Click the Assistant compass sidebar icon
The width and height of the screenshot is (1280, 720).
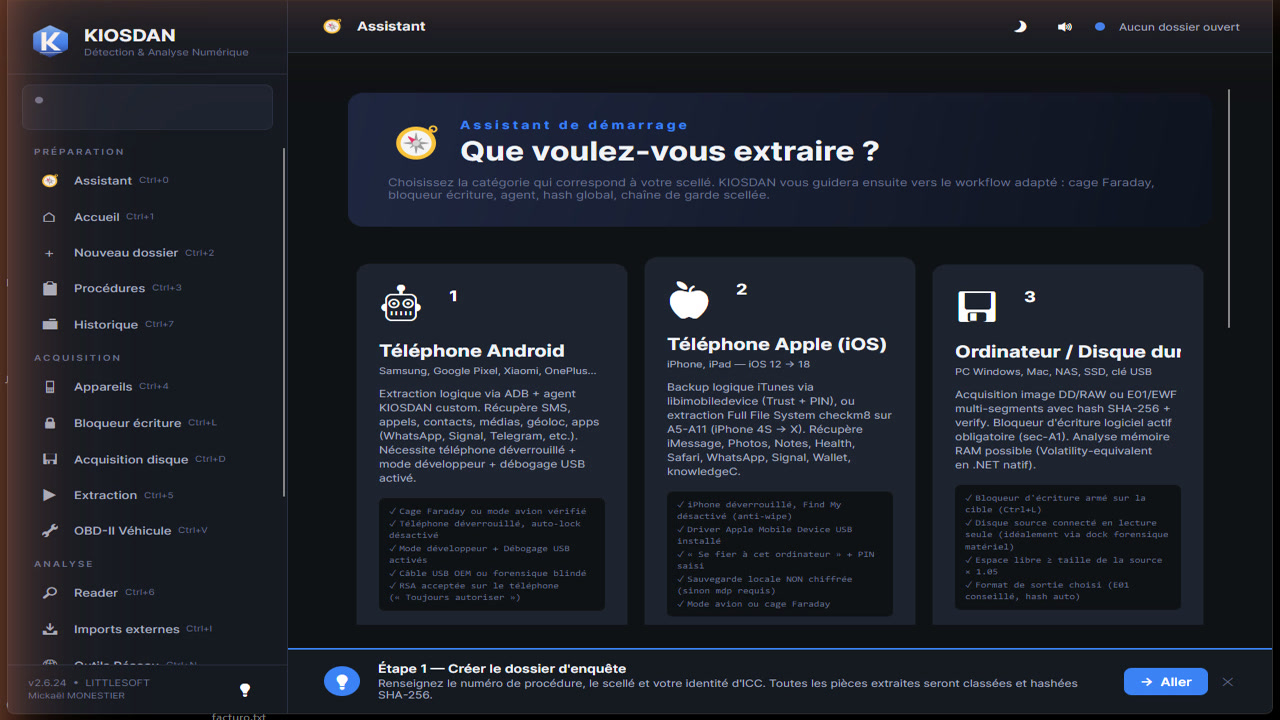coord(50,181)
